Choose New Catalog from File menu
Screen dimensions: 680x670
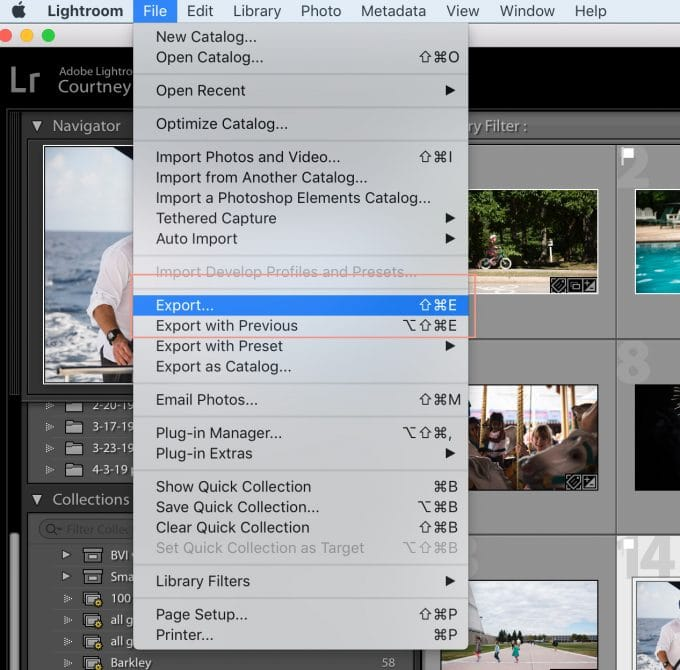pyautogui.click(x=301, y=37)
